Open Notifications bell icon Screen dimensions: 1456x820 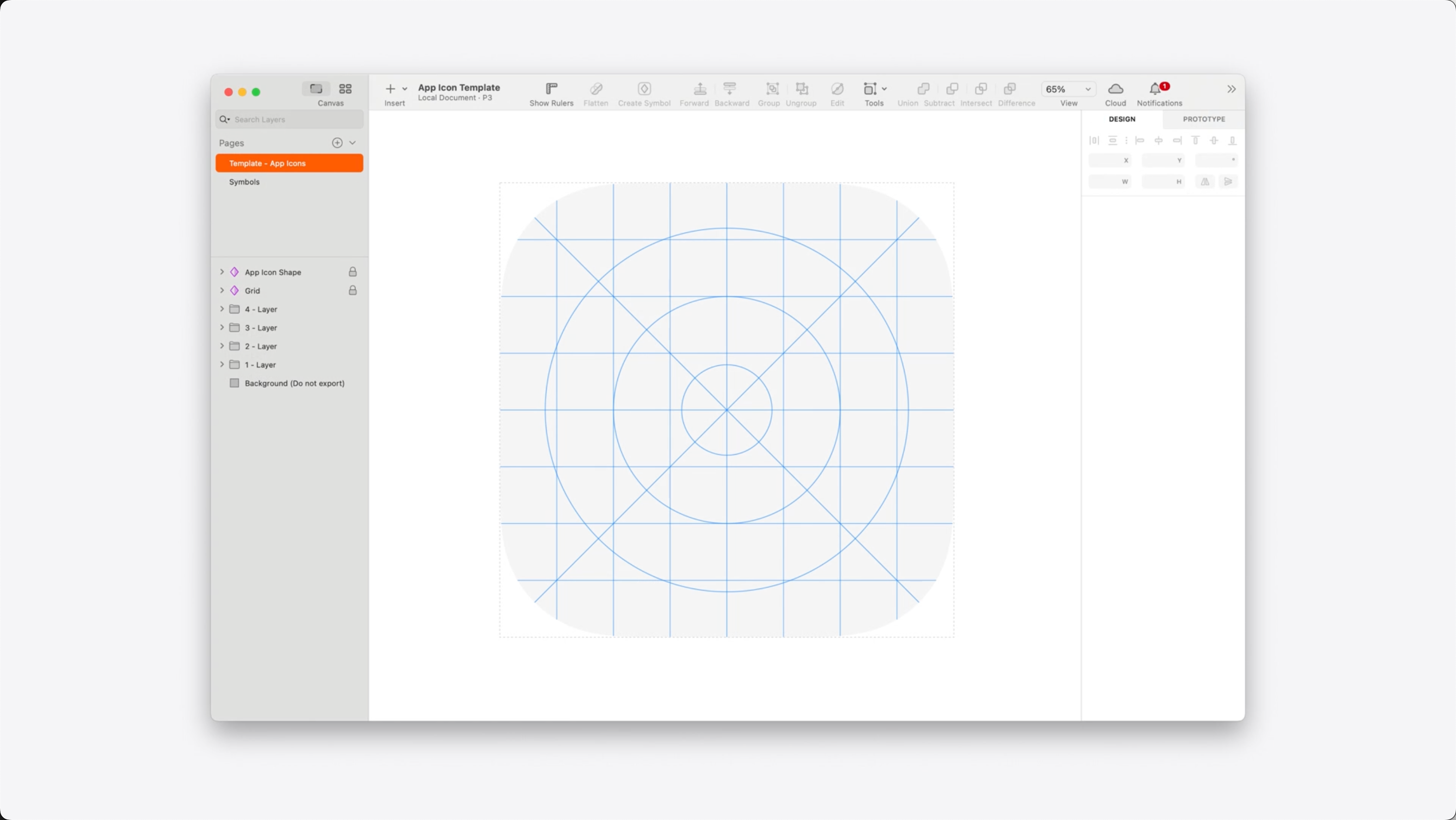pos(1155,89)
